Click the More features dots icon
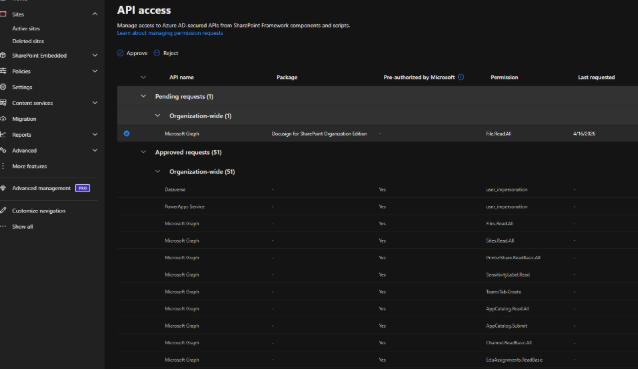The width and height of the screenshot is (638, 369). tap(3, 166)
